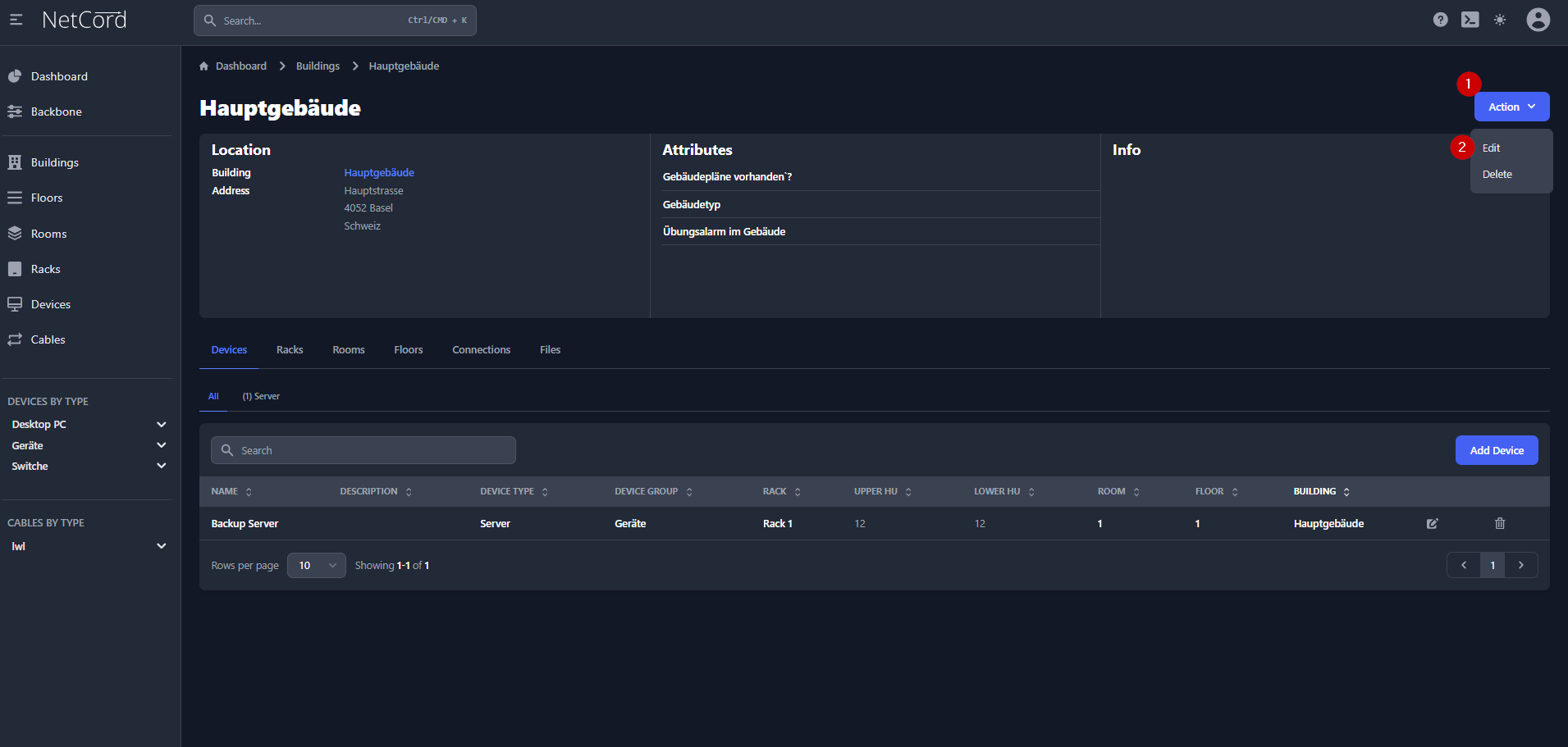Open Backbone in the sidebar

(56, 112)
